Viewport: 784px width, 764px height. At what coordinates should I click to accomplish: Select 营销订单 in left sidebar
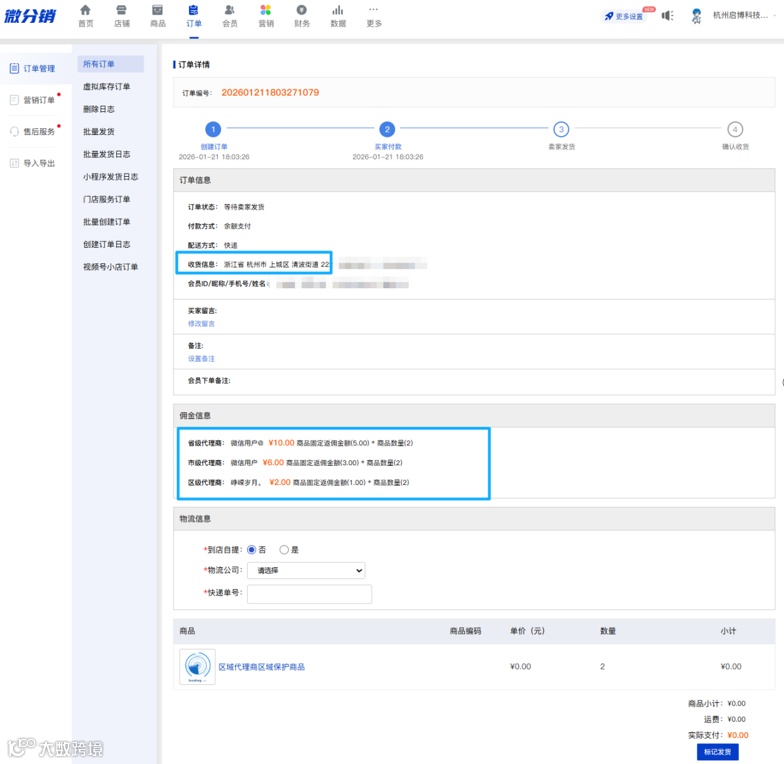(36, 100)
